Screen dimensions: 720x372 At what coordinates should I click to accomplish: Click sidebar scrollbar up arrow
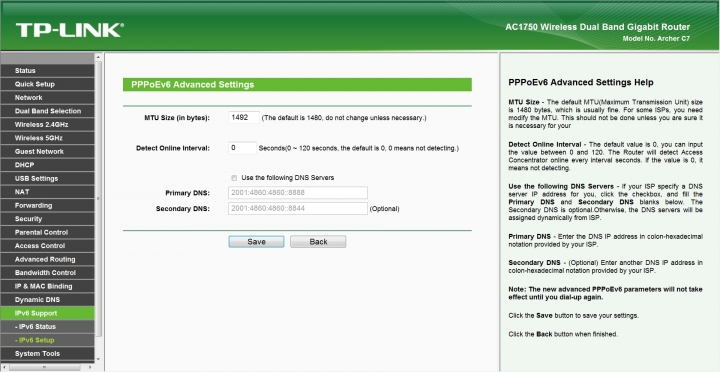[99, 56]
